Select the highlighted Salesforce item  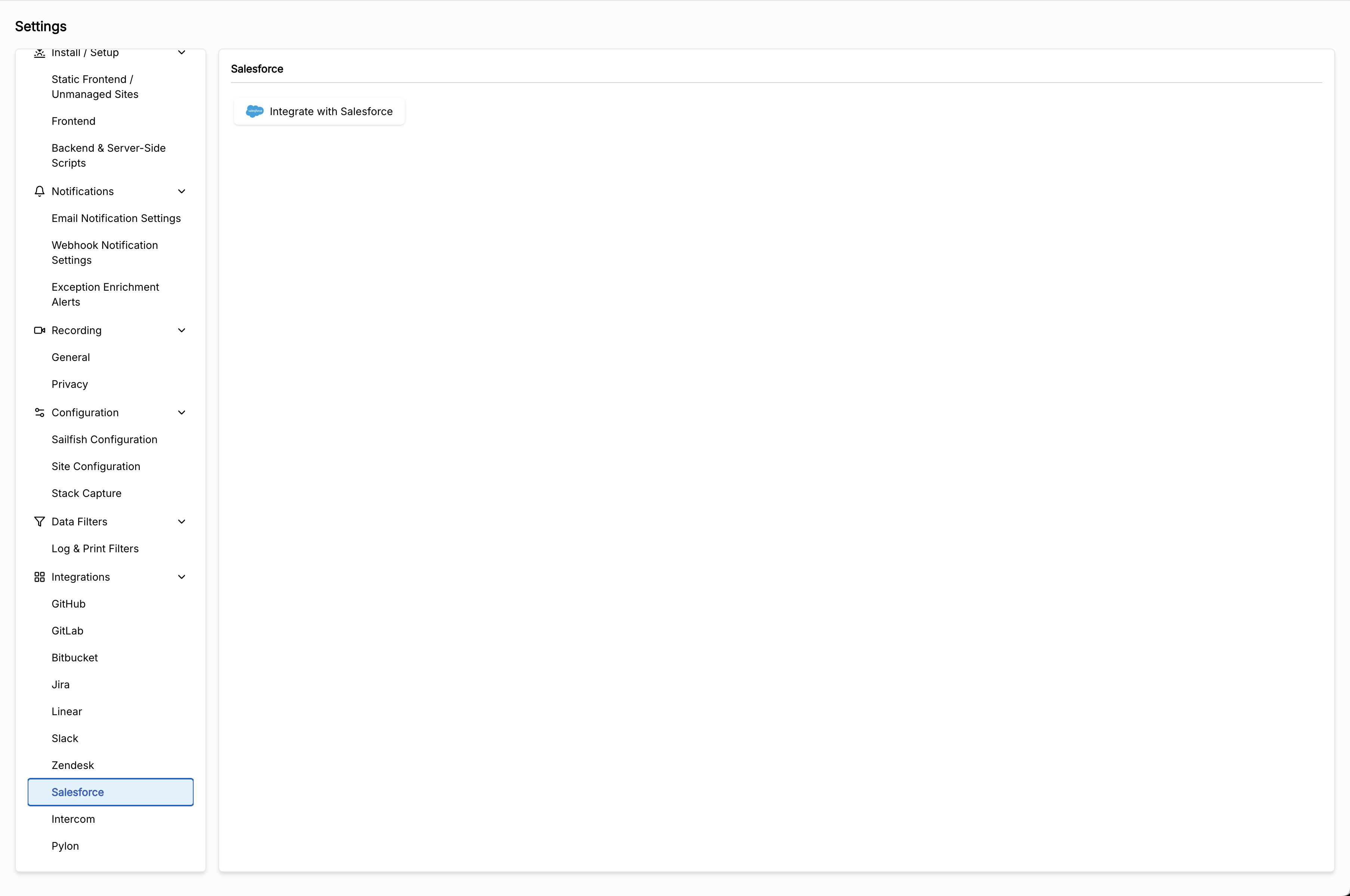(x=110, y=792)
